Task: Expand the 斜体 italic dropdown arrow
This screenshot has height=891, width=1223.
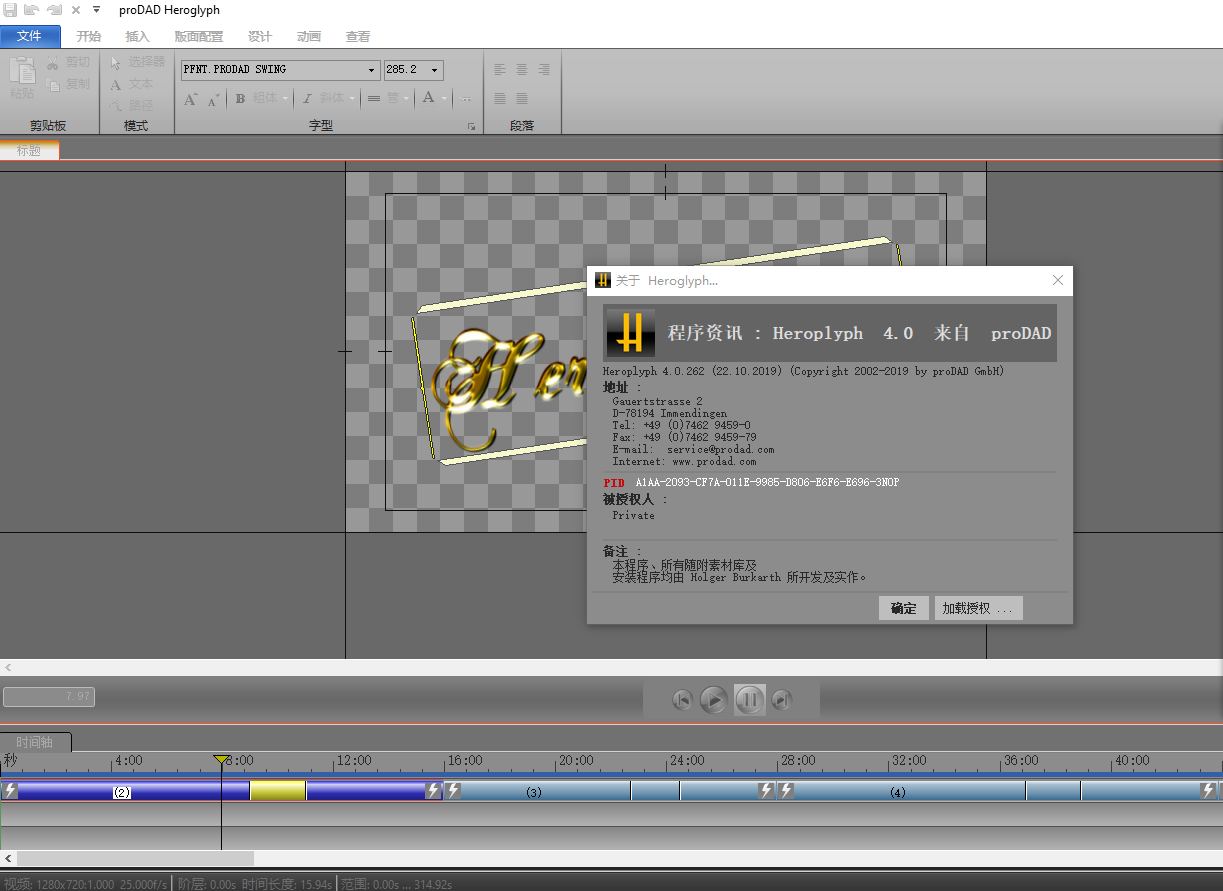Action: [x=352, y=98]
